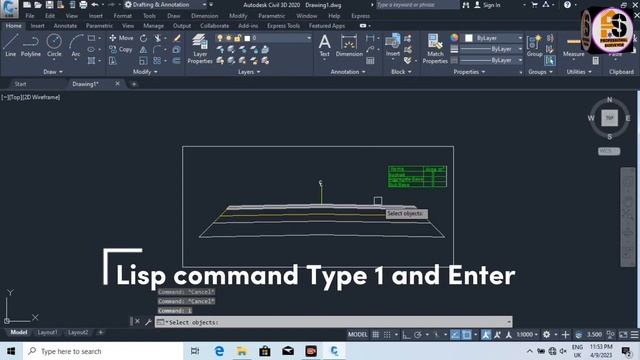Click the white layer color swatch
This screenshot has height=360, width=640.
[247, 38]
